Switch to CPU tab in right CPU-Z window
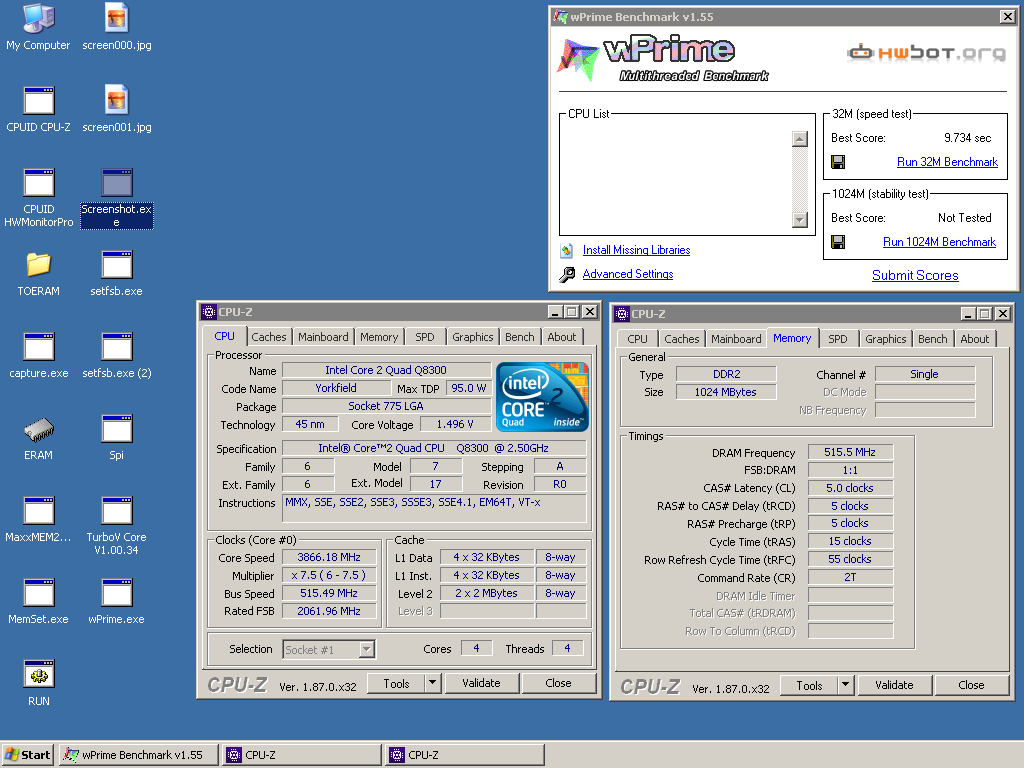1024x768 pixels. point(637,339)
